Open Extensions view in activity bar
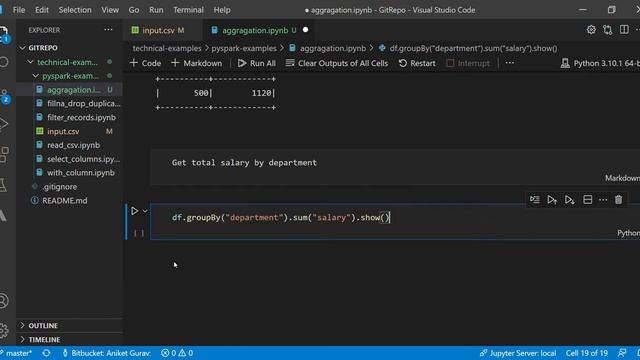 coord(4,155)
